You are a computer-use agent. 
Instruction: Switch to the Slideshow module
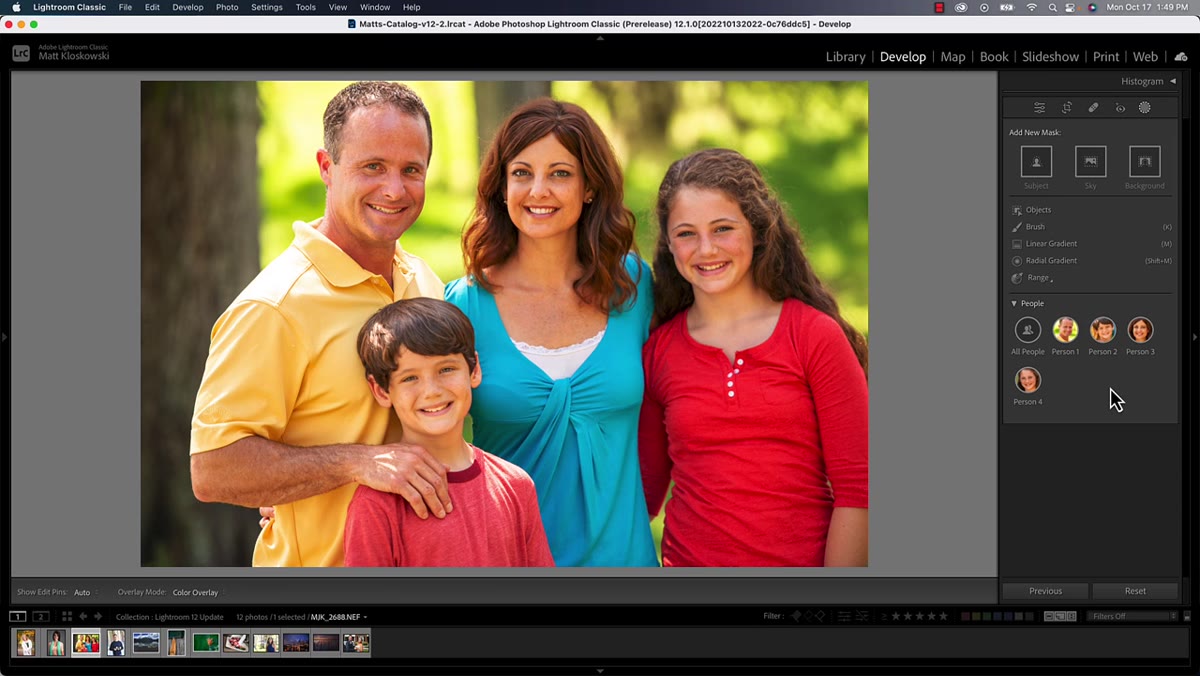[x=1050, y=57]
